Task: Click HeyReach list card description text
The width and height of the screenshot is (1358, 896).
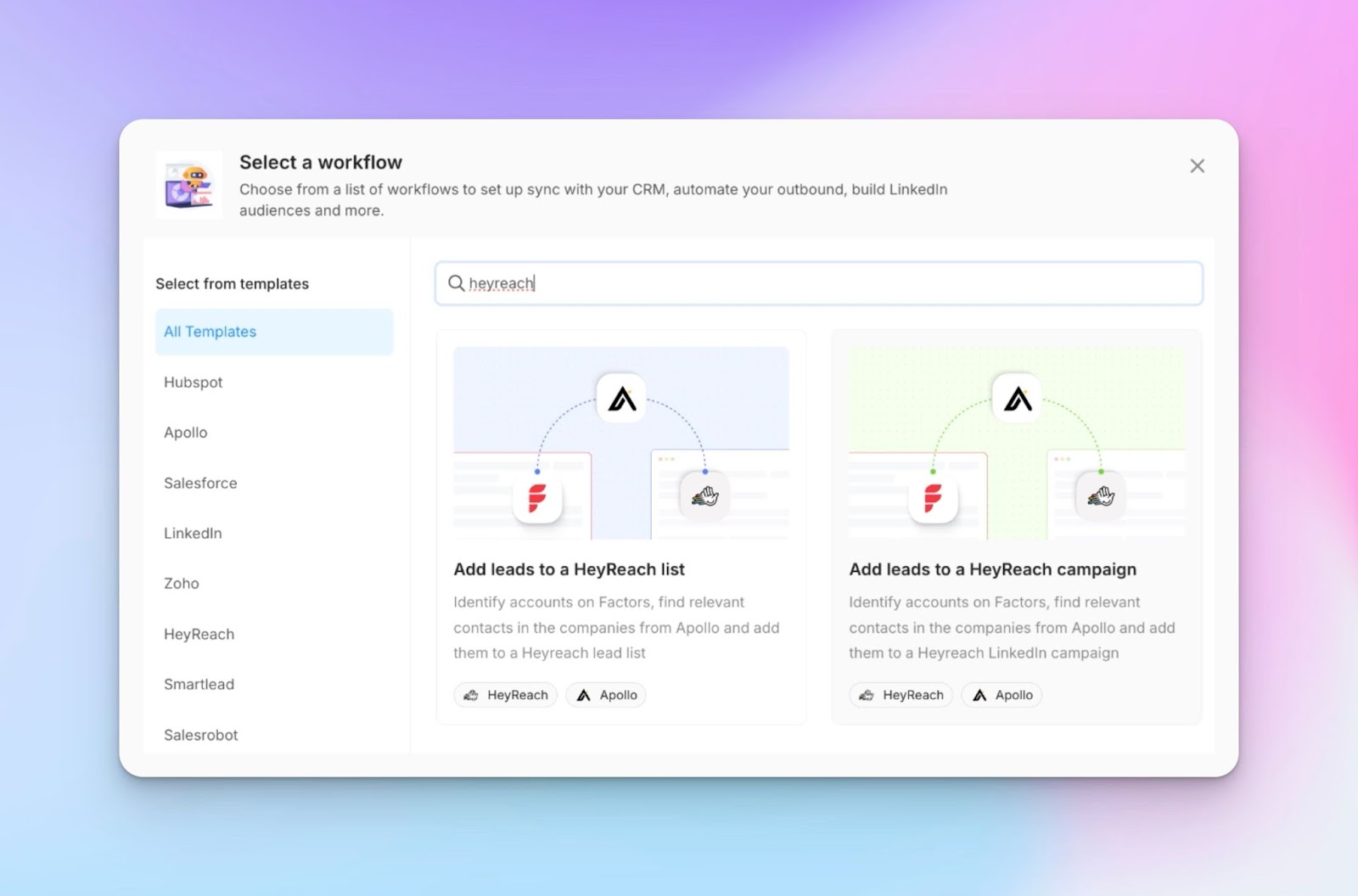Action: pos(616,628)
